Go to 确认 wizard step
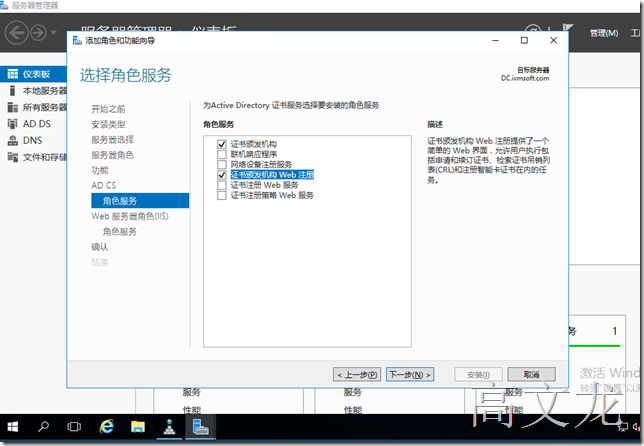 coord(100,247)
